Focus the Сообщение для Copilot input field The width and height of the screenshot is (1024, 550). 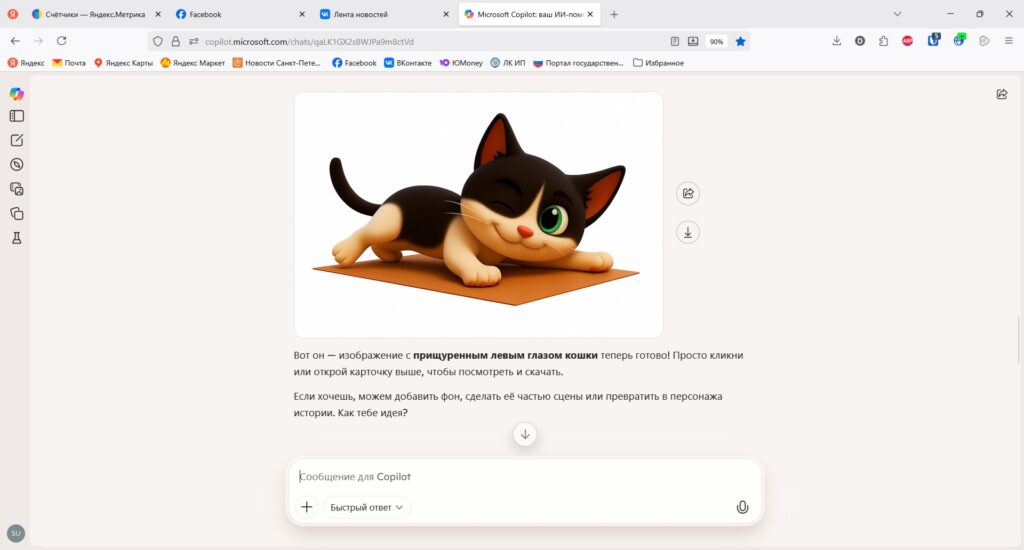click(522, 477)
